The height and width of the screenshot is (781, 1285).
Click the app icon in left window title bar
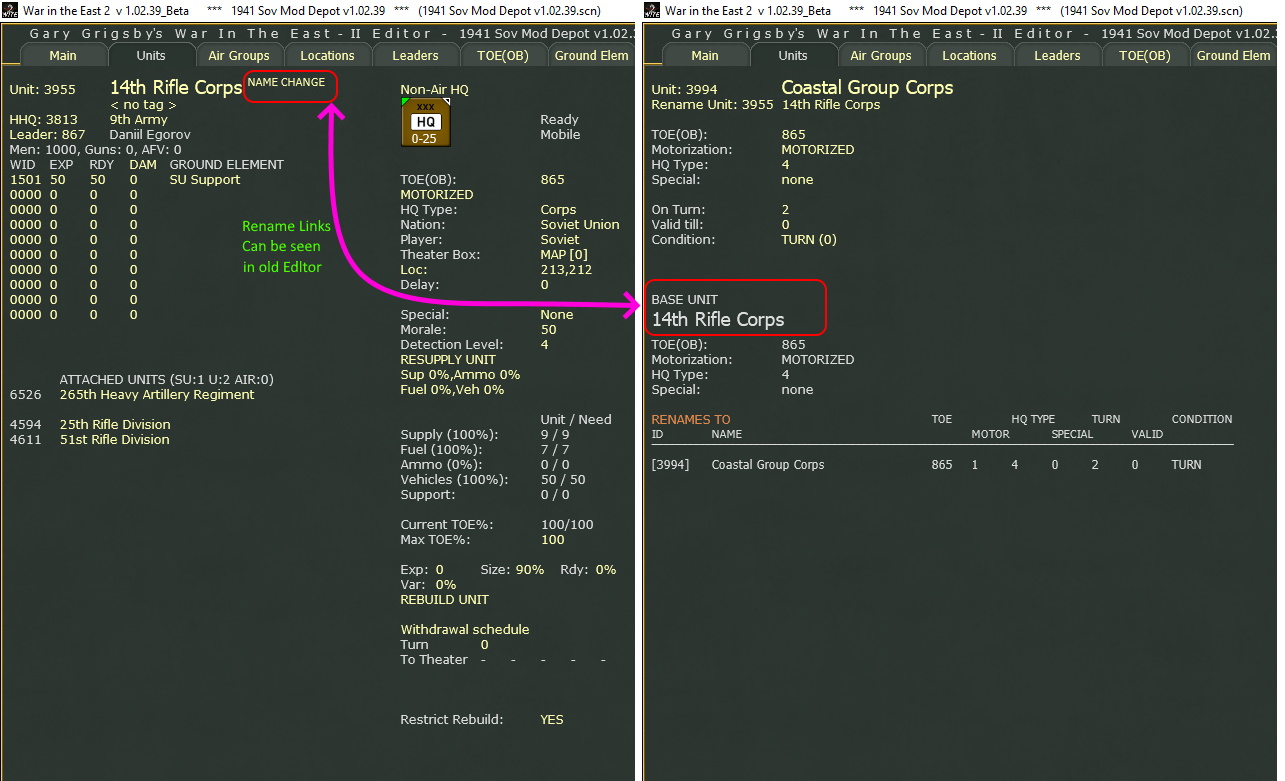tap(10, 10)
